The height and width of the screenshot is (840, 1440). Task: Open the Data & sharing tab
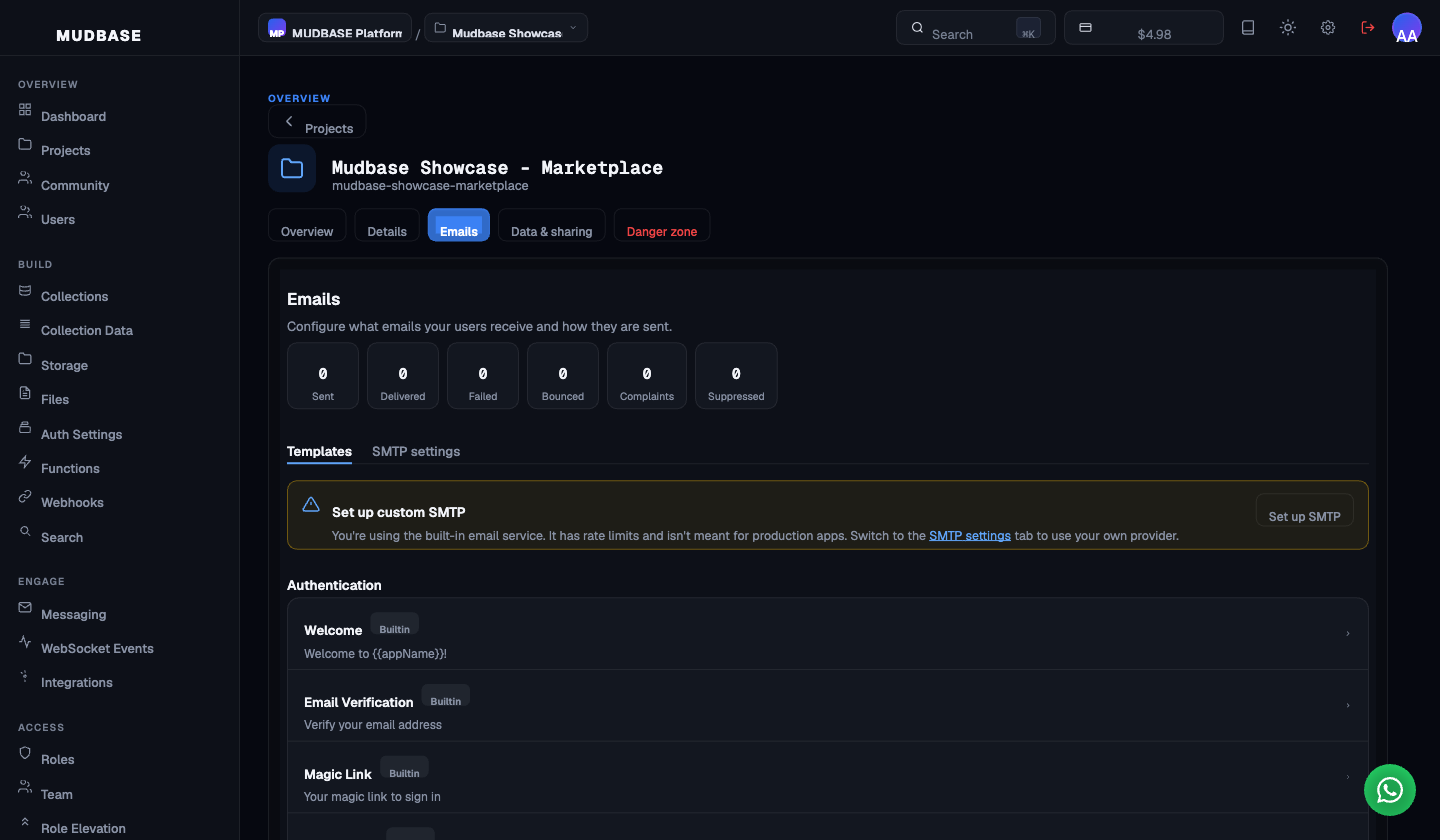[552, 225]
